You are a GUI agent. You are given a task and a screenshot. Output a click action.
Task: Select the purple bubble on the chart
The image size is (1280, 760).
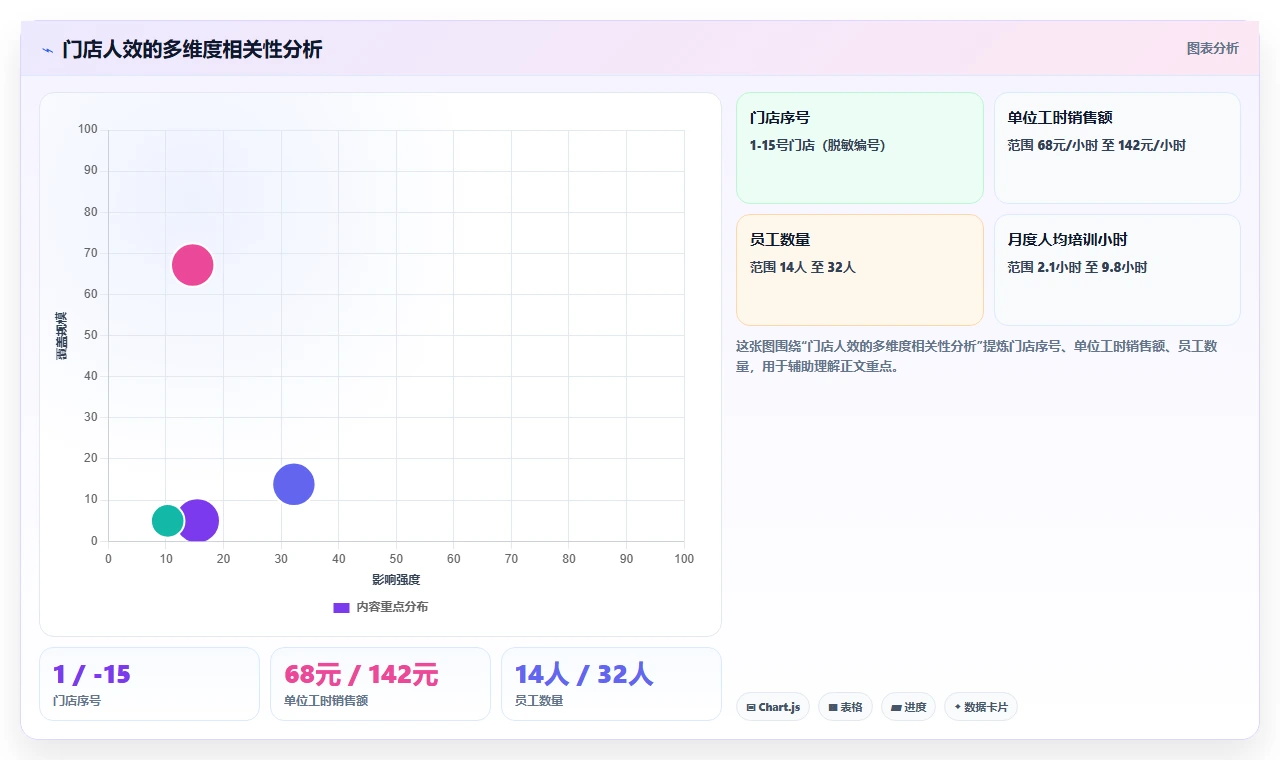coord(200,521)
